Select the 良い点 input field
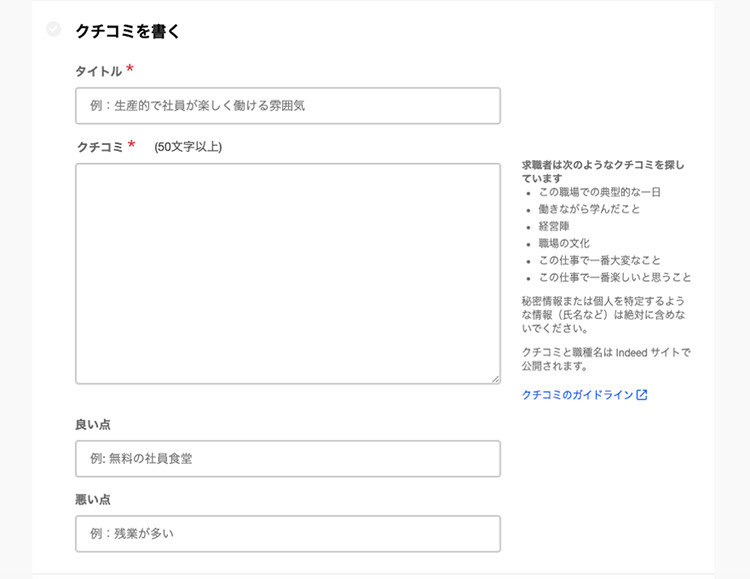 (x=287, y=459)
